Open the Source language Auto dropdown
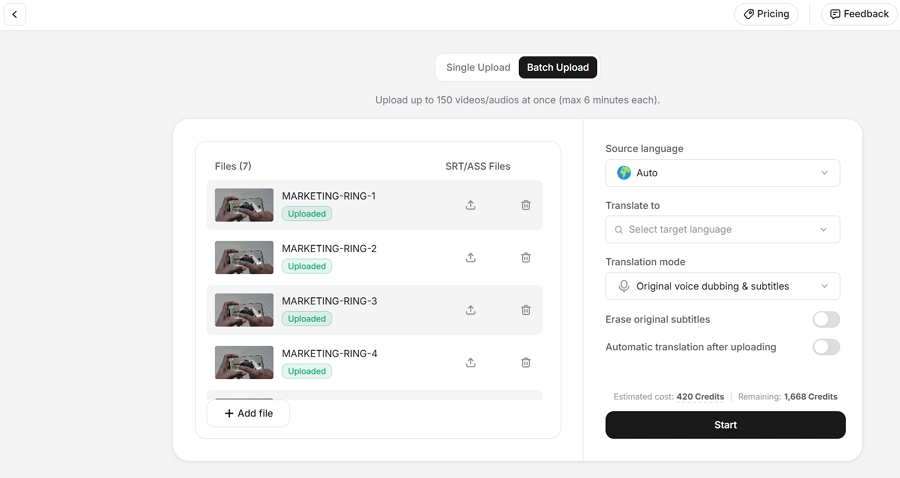 pos(723,173)
